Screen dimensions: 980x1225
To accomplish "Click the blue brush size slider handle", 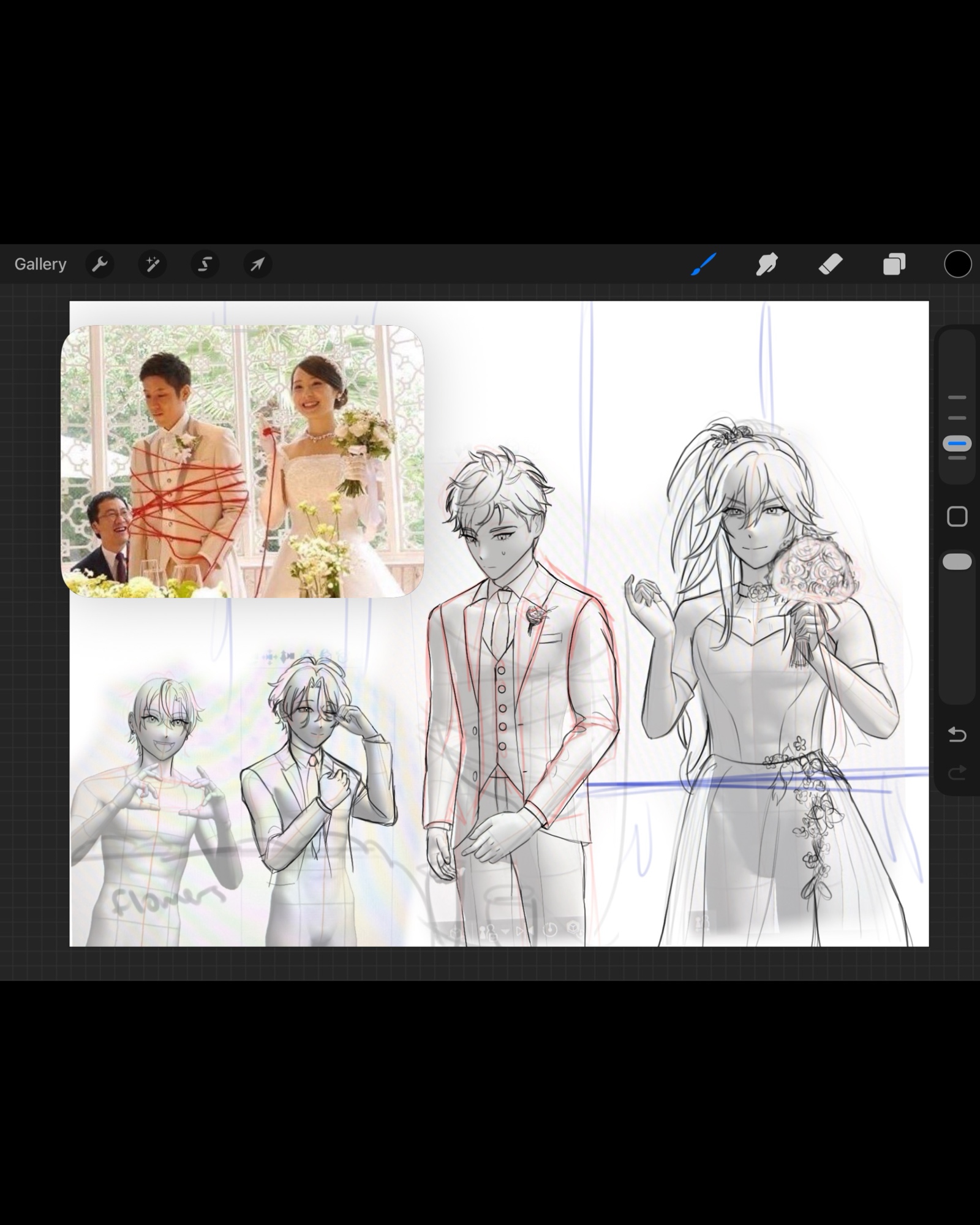I will [x=957, y=443].
